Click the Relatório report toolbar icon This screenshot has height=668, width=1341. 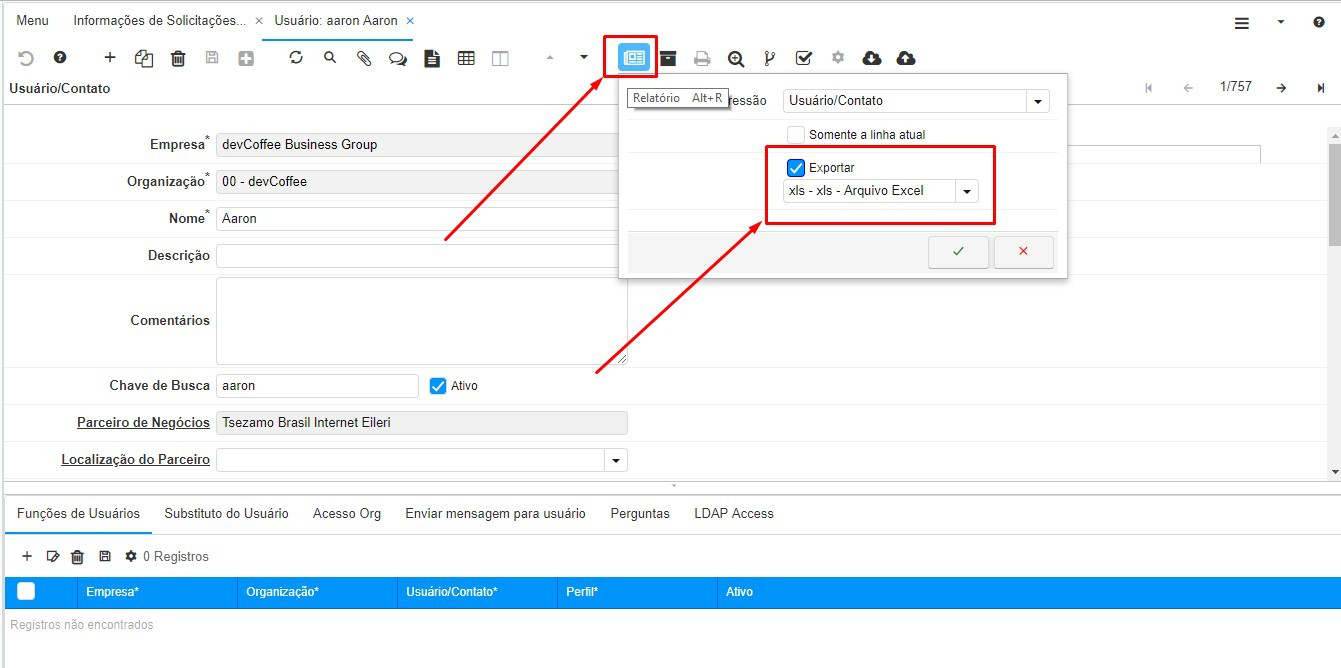pos(634,58)
